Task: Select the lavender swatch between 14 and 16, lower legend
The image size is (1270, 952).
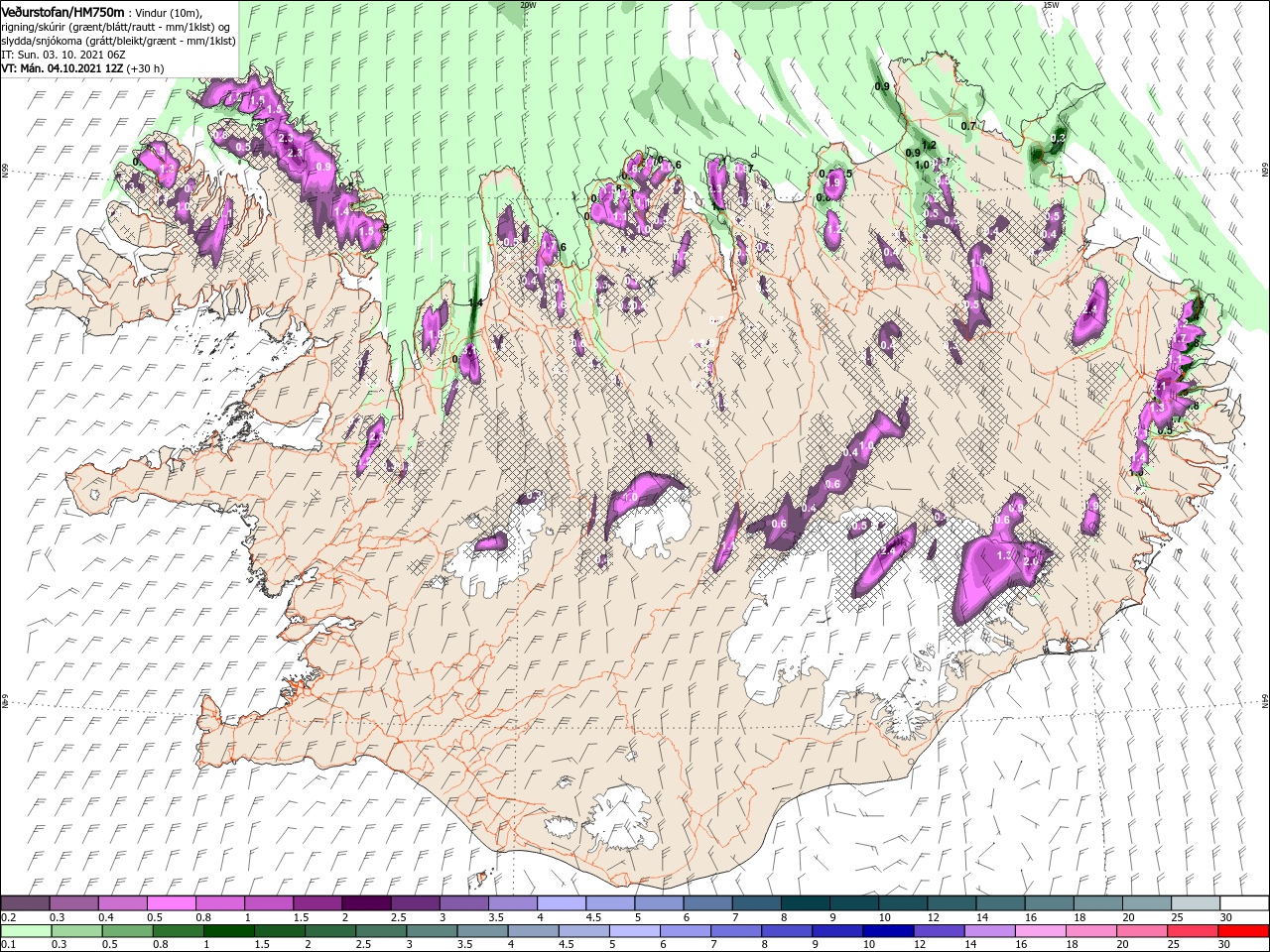Action: (x=990, y=931)
